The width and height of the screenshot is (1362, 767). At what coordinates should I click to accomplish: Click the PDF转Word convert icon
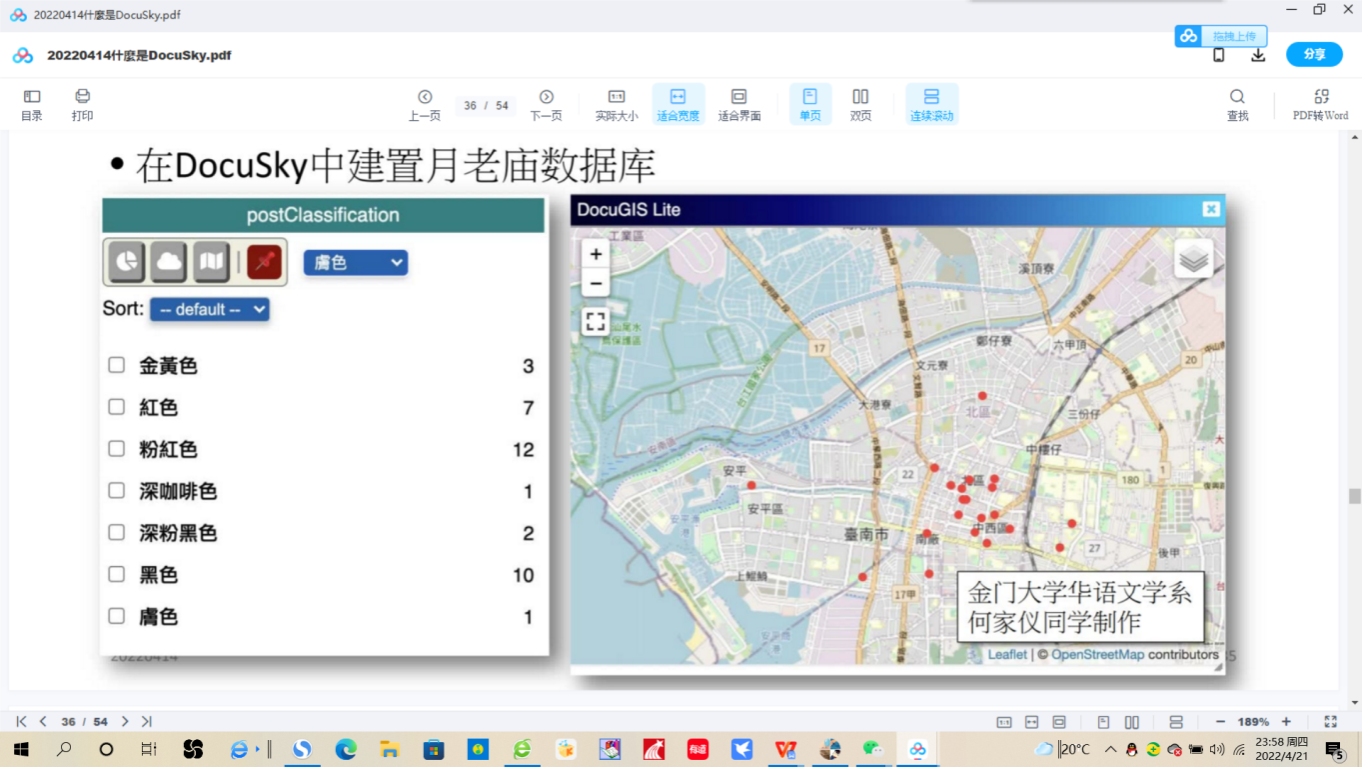tap(1320, 104)
